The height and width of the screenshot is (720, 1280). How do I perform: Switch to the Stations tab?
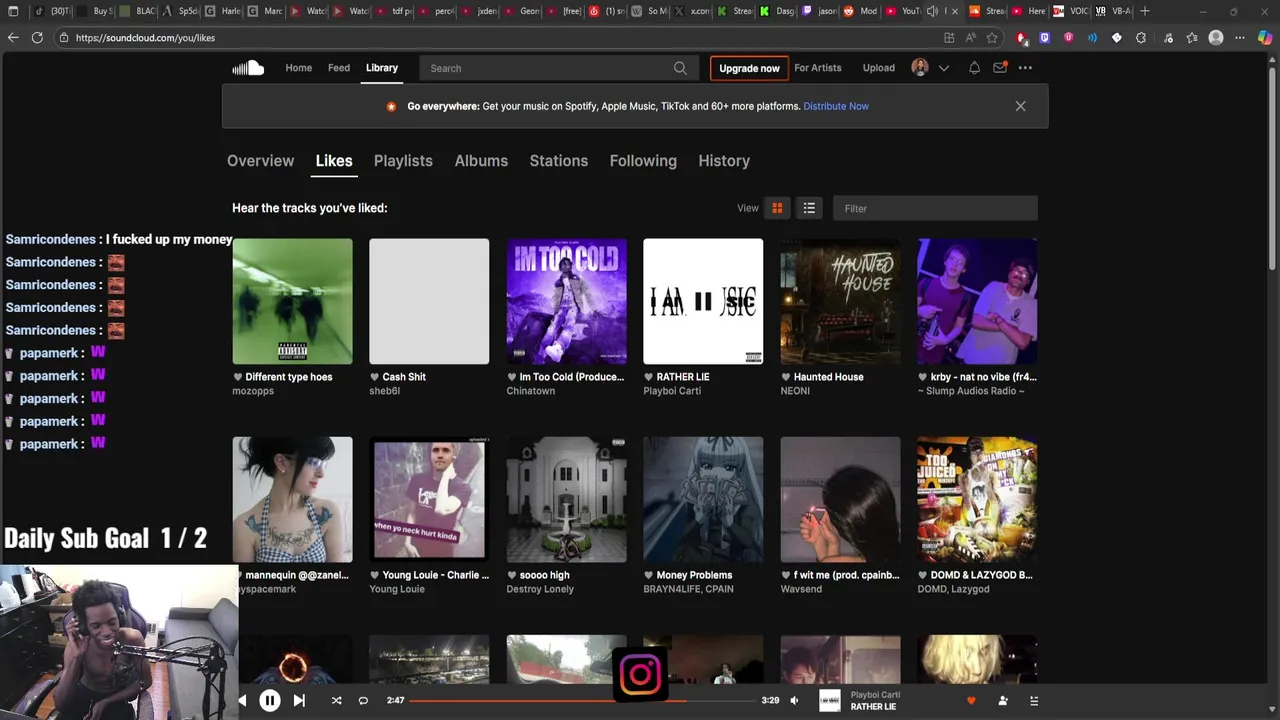(x=559, y=161)
